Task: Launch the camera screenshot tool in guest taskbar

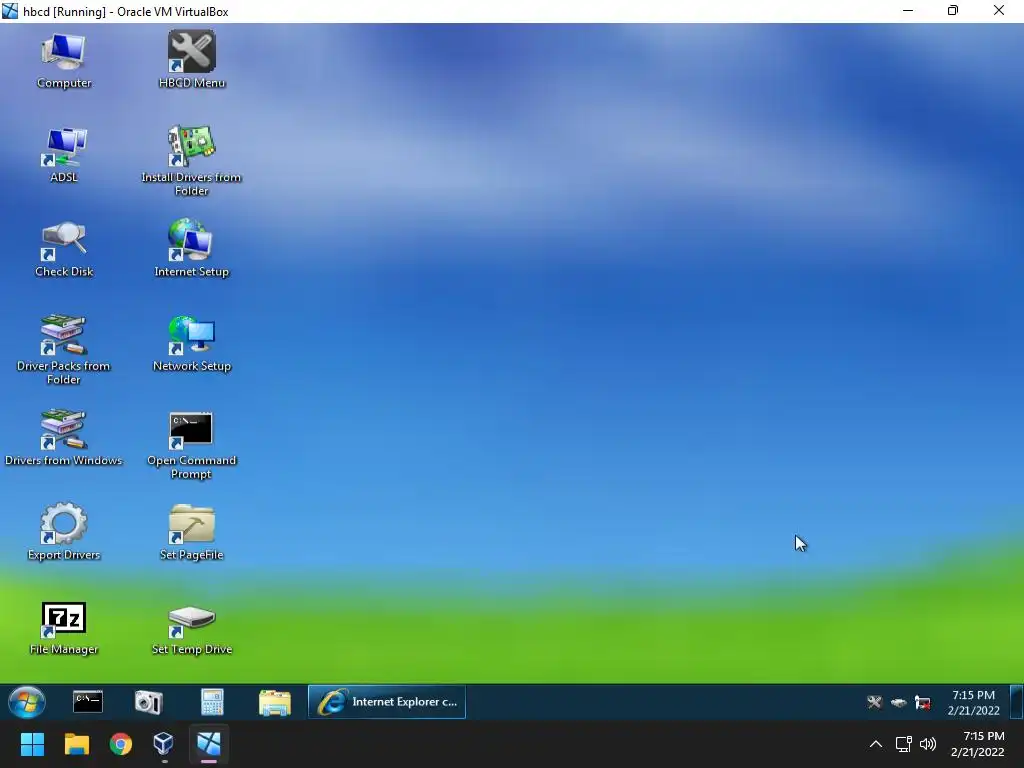Action: (x=148, y=702)
